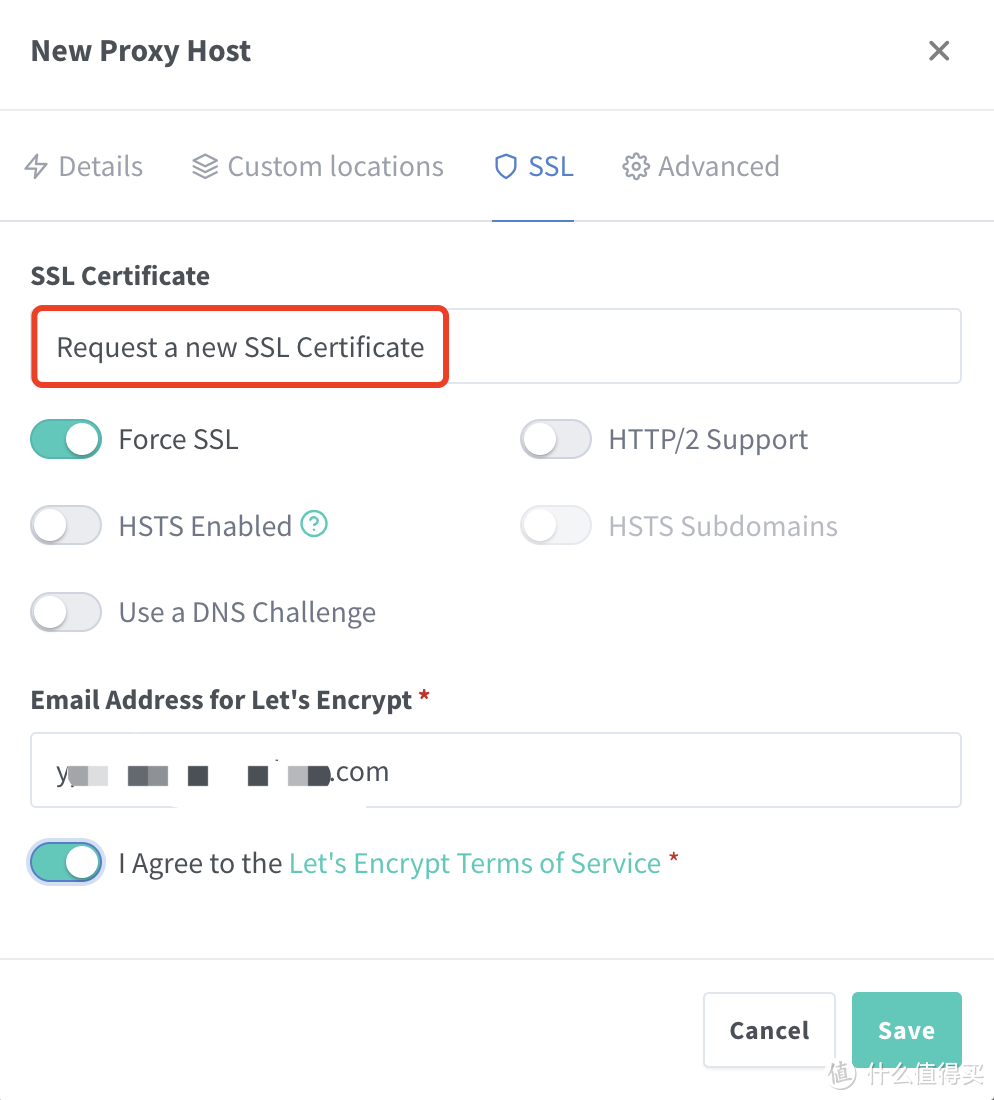The height and width of the screenshot is (1100, 994).
Task: Enable HTTP/2 Support switch
Action: (x=556, y=439)
